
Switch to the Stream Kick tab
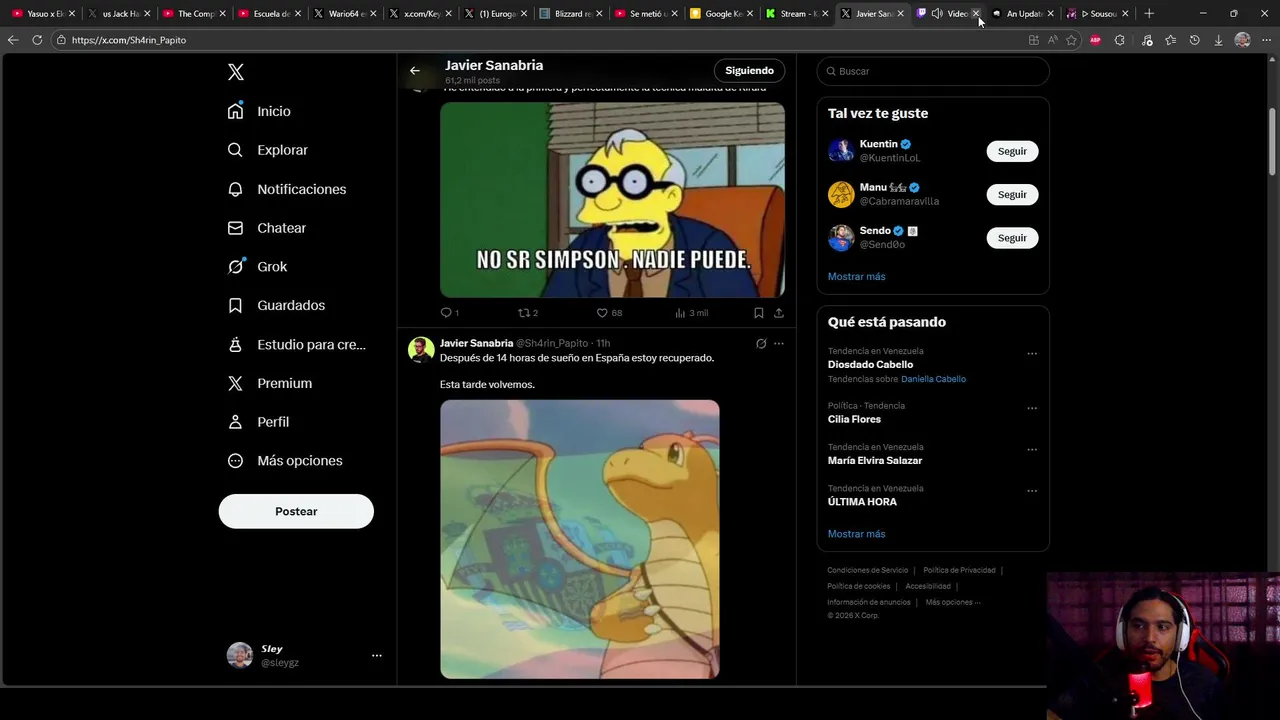tap(797, 14)
